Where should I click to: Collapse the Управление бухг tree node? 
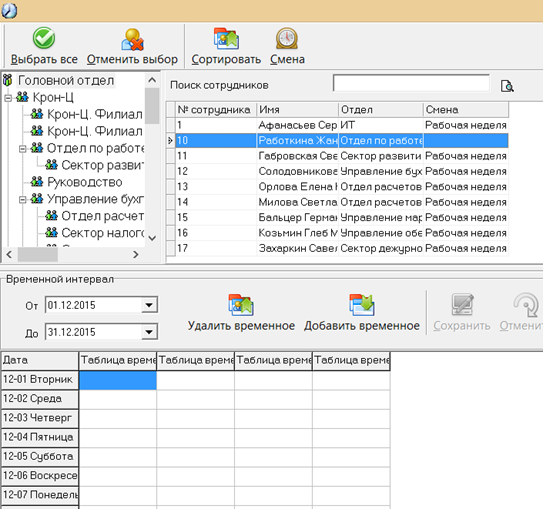[22, 199]
